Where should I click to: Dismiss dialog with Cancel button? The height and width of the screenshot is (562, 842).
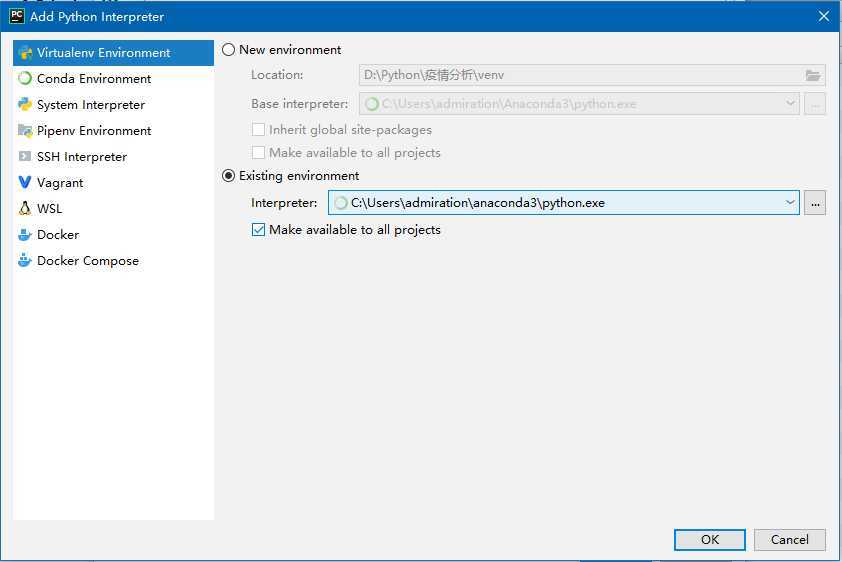(789, 539)
